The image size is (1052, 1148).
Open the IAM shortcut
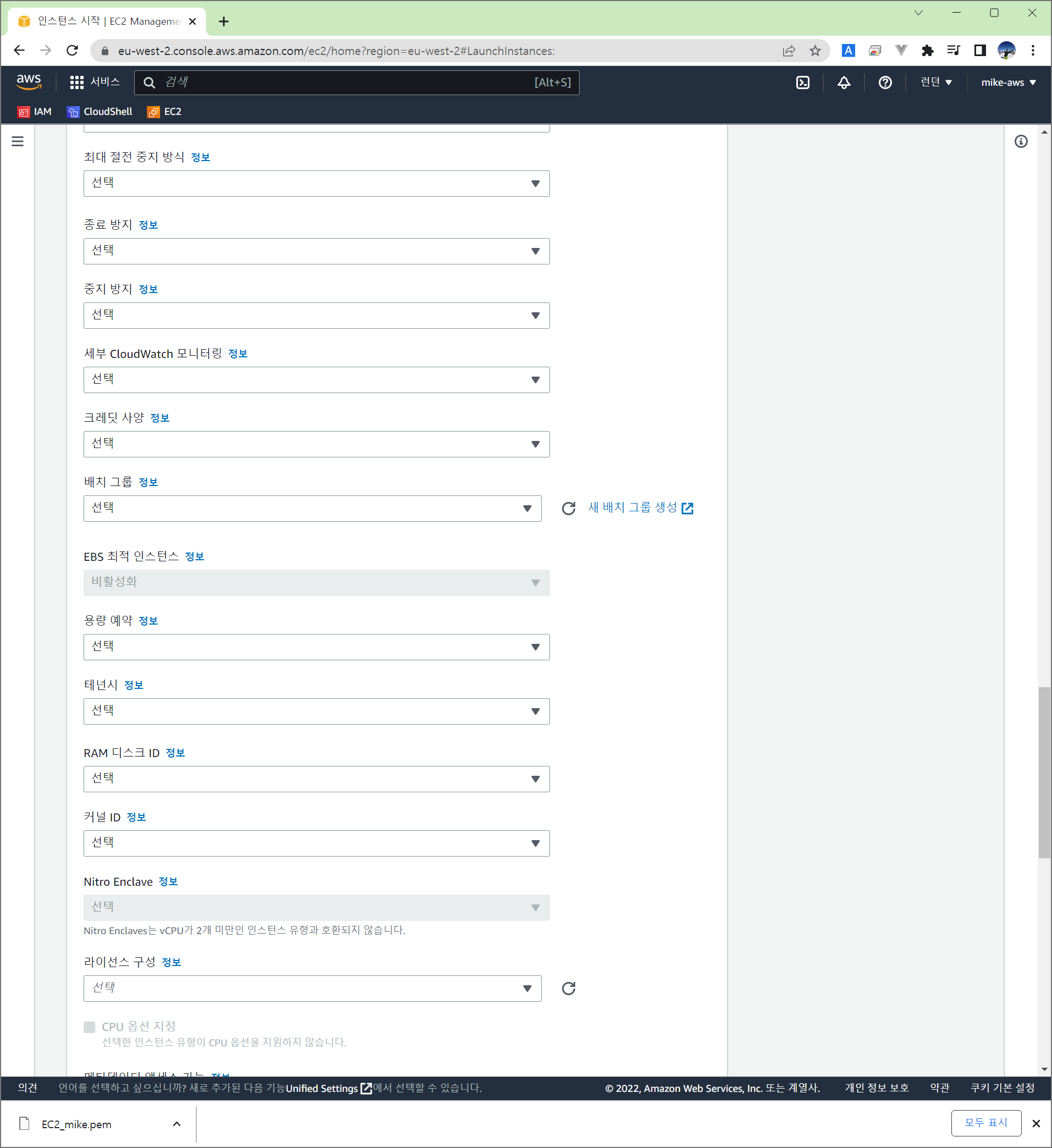coord(35,112)
